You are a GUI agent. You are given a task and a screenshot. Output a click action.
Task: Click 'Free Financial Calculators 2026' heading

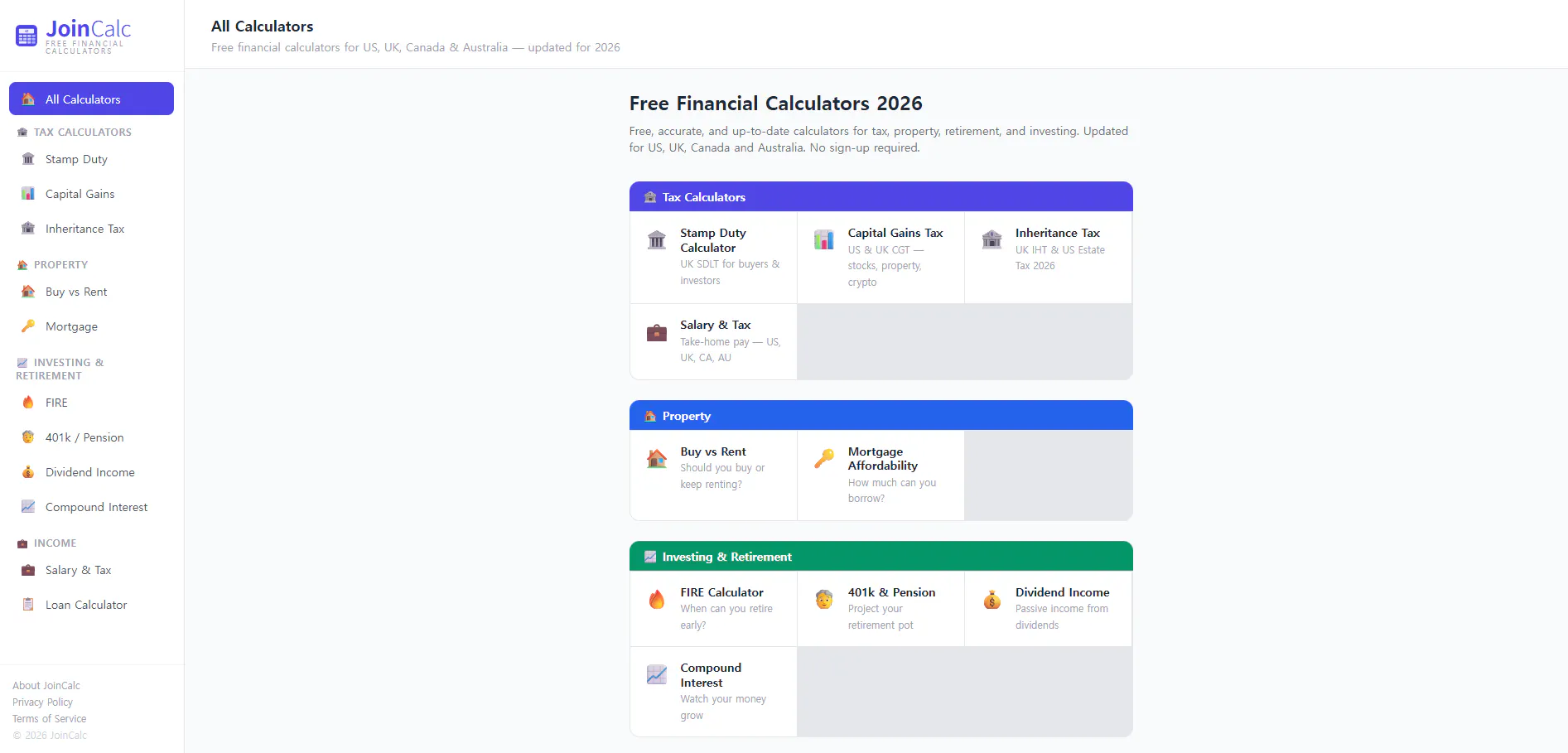(x=776, y=104)
